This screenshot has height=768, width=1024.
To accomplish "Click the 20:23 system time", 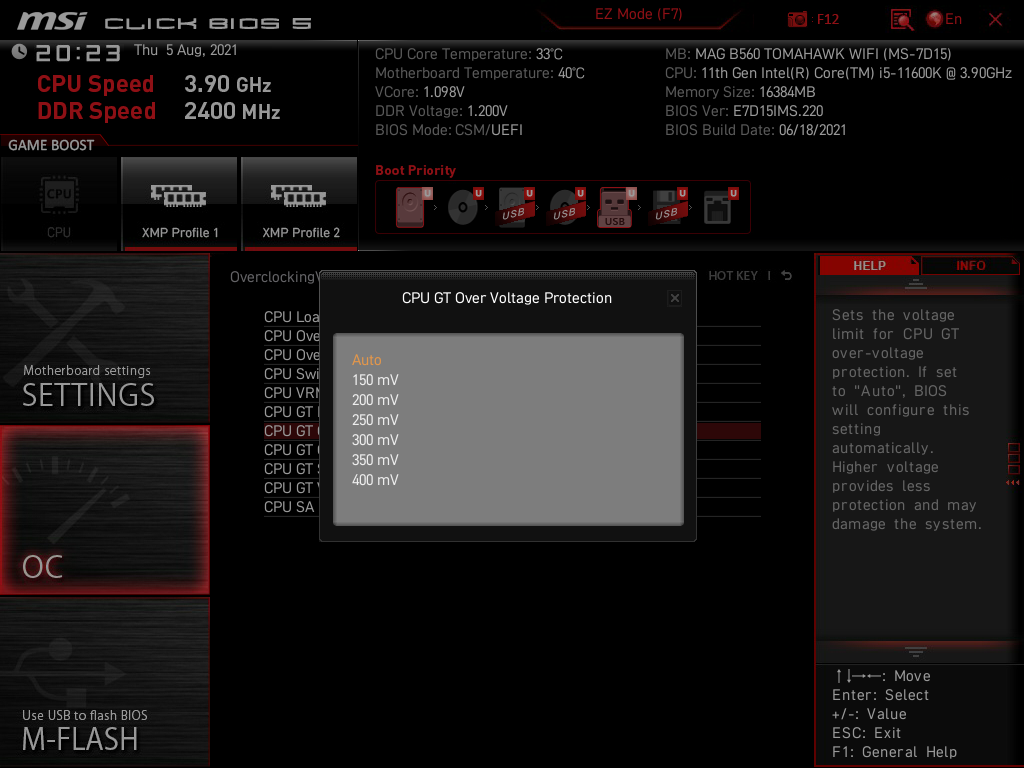I will [x=78, y=52].
